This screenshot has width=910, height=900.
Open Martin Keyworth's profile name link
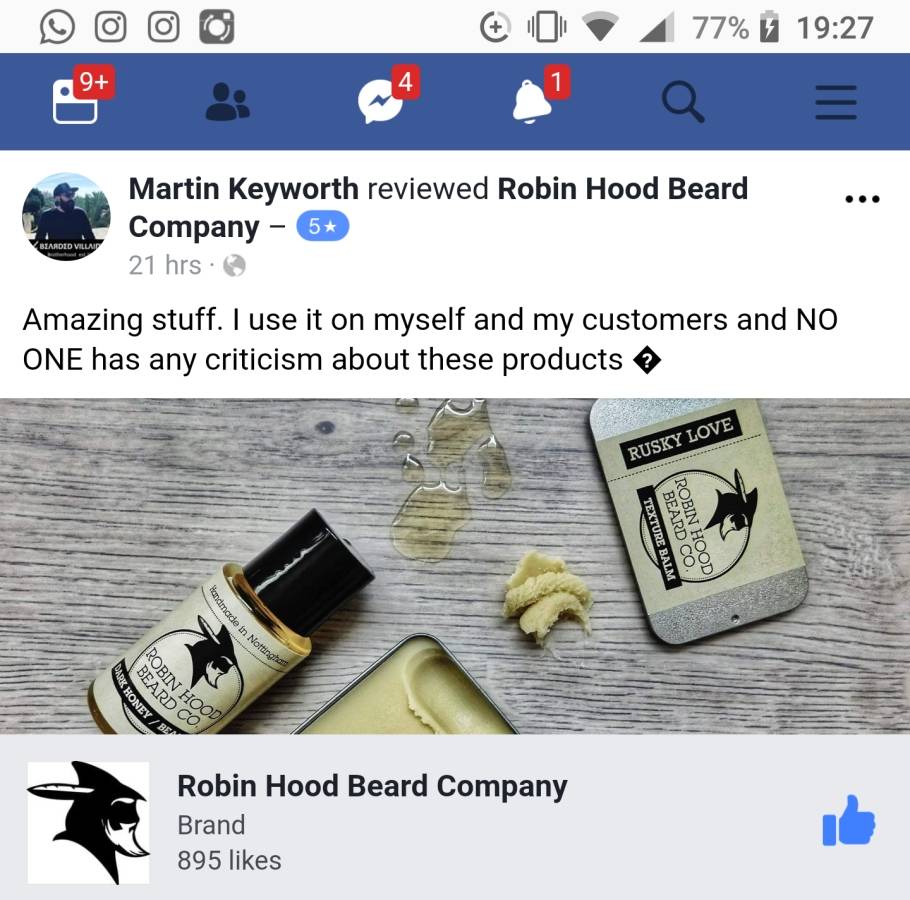pyautogui.click(x=244, y=189)
